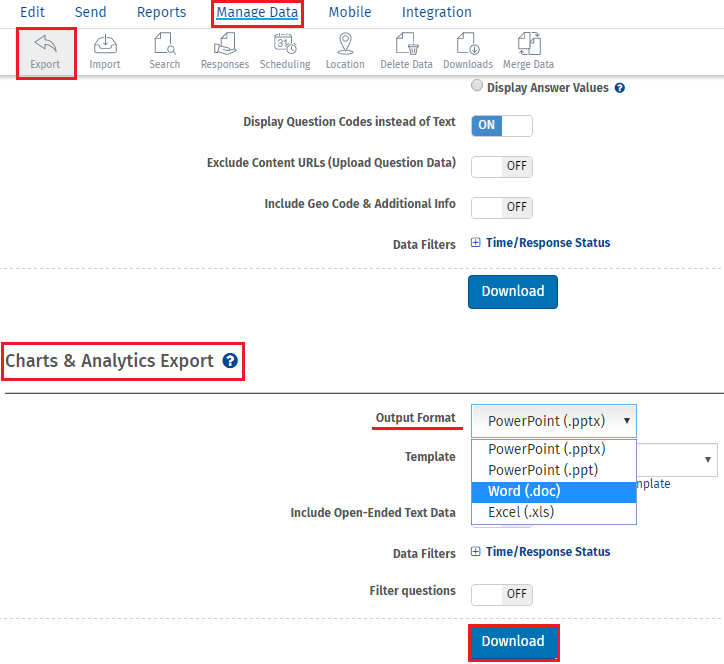Open the Manage Data tab
Viewport: 724px width, 664px height.
pyautogui.click(x=257, y=12)
